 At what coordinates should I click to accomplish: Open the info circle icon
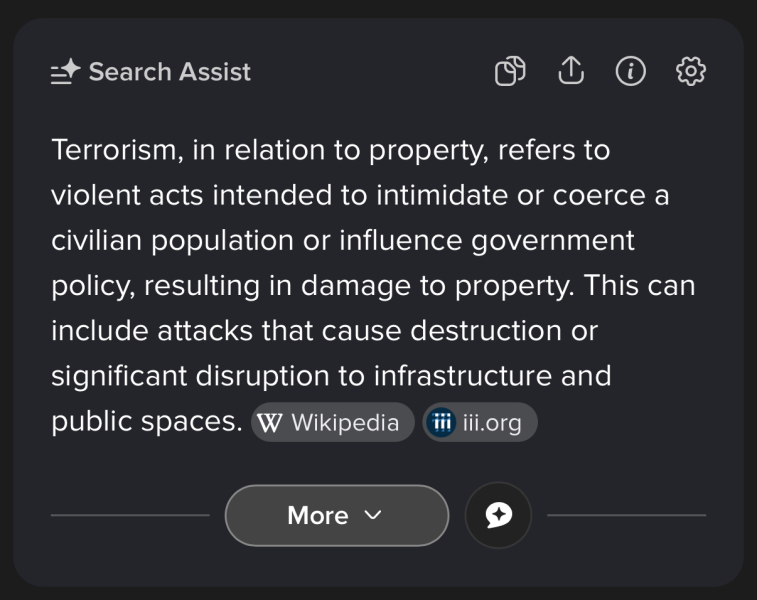coord(630,71)
